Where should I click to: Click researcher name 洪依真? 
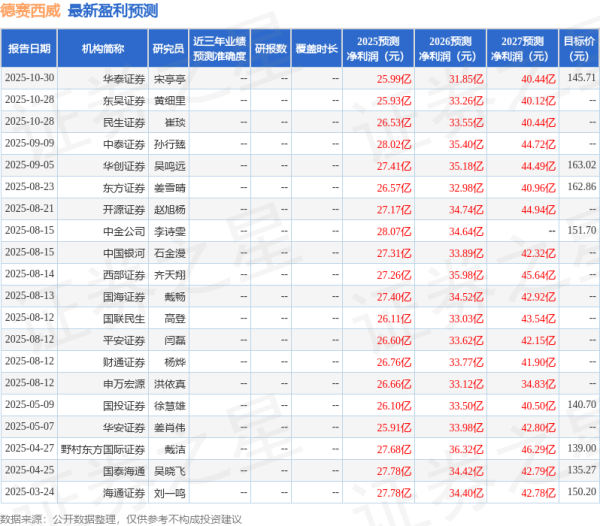(x=170, y=384)
